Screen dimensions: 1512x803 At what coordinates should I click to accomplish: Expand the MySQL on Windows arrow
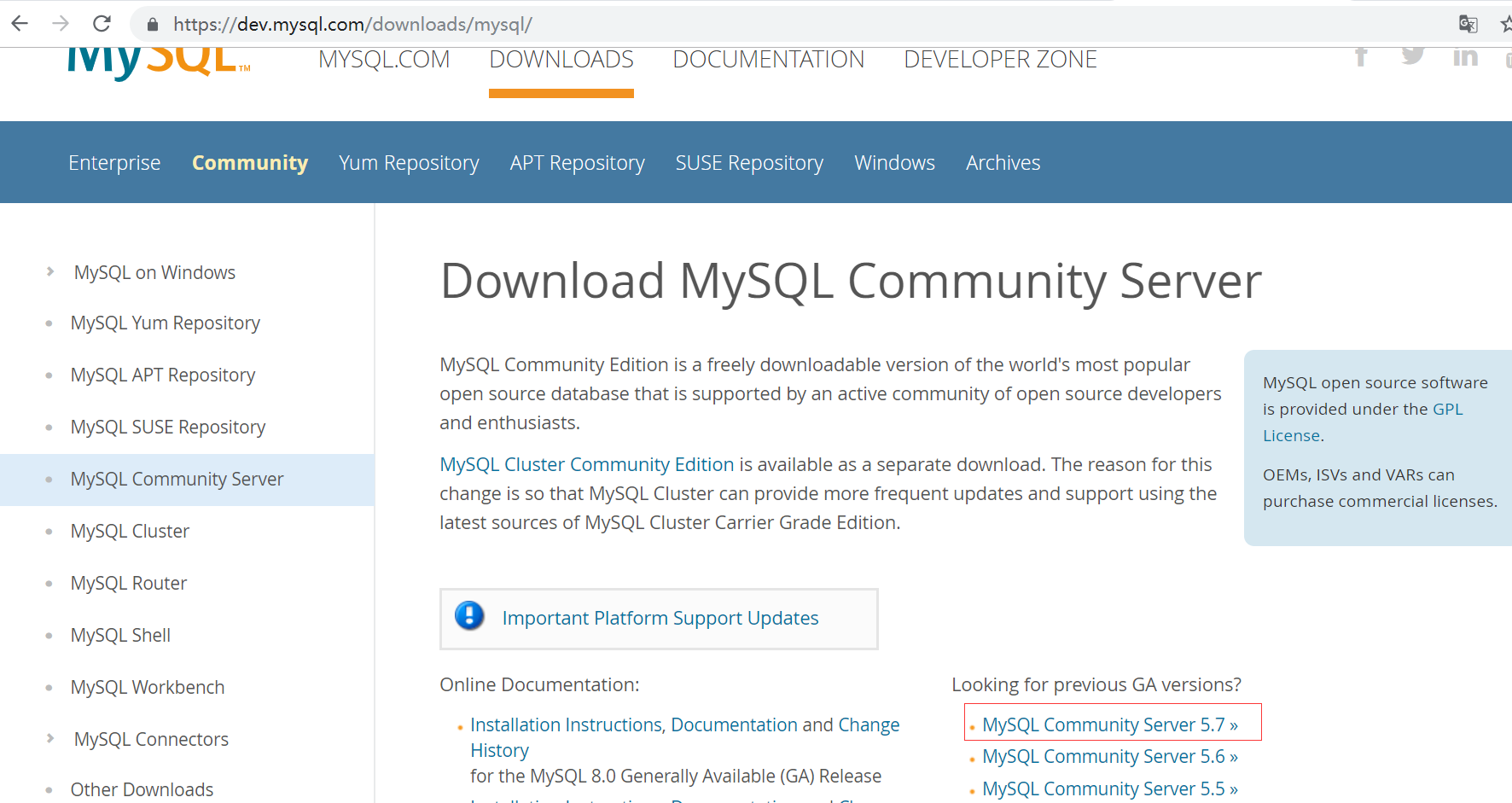50,271
